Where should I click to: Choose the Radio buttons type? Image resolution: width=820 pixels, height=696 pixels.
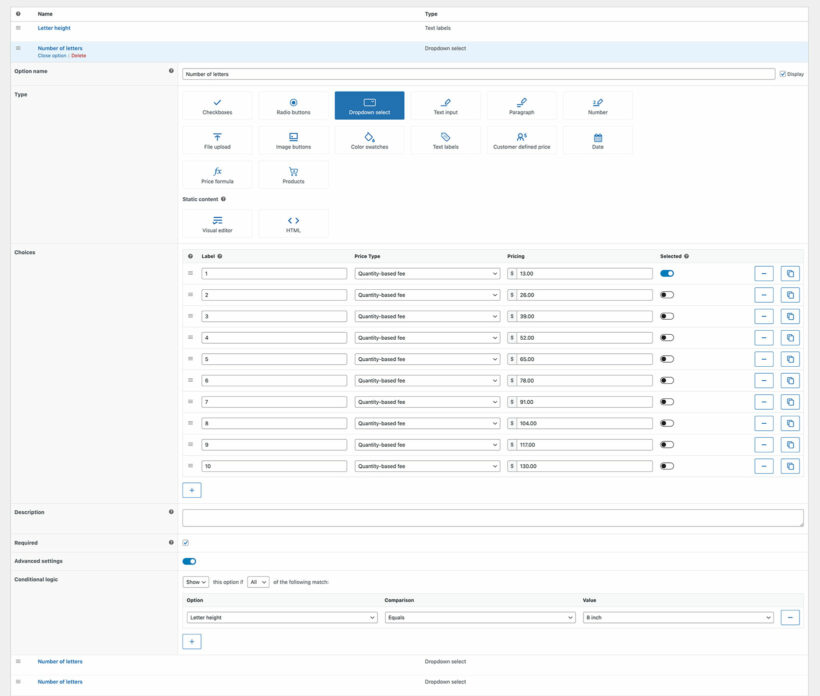[293, 106]
